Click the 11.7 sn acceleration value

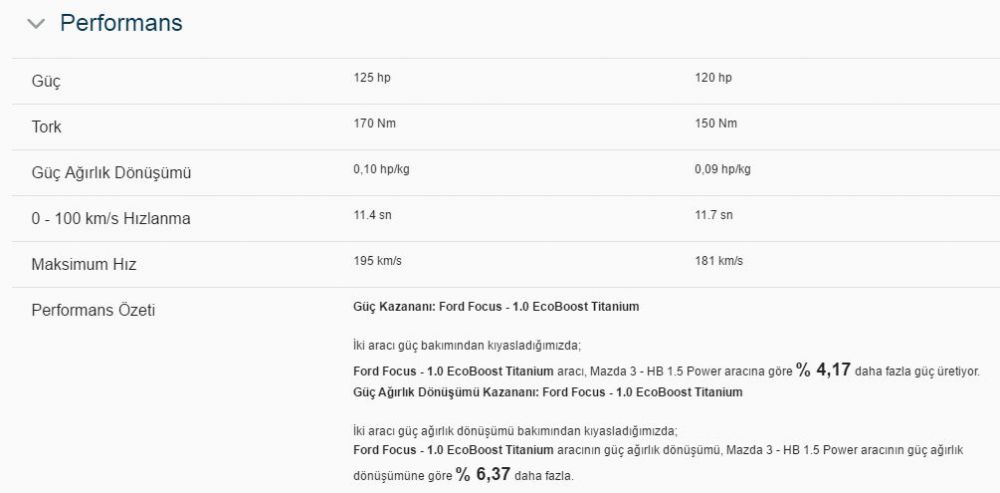coord(714,216)
